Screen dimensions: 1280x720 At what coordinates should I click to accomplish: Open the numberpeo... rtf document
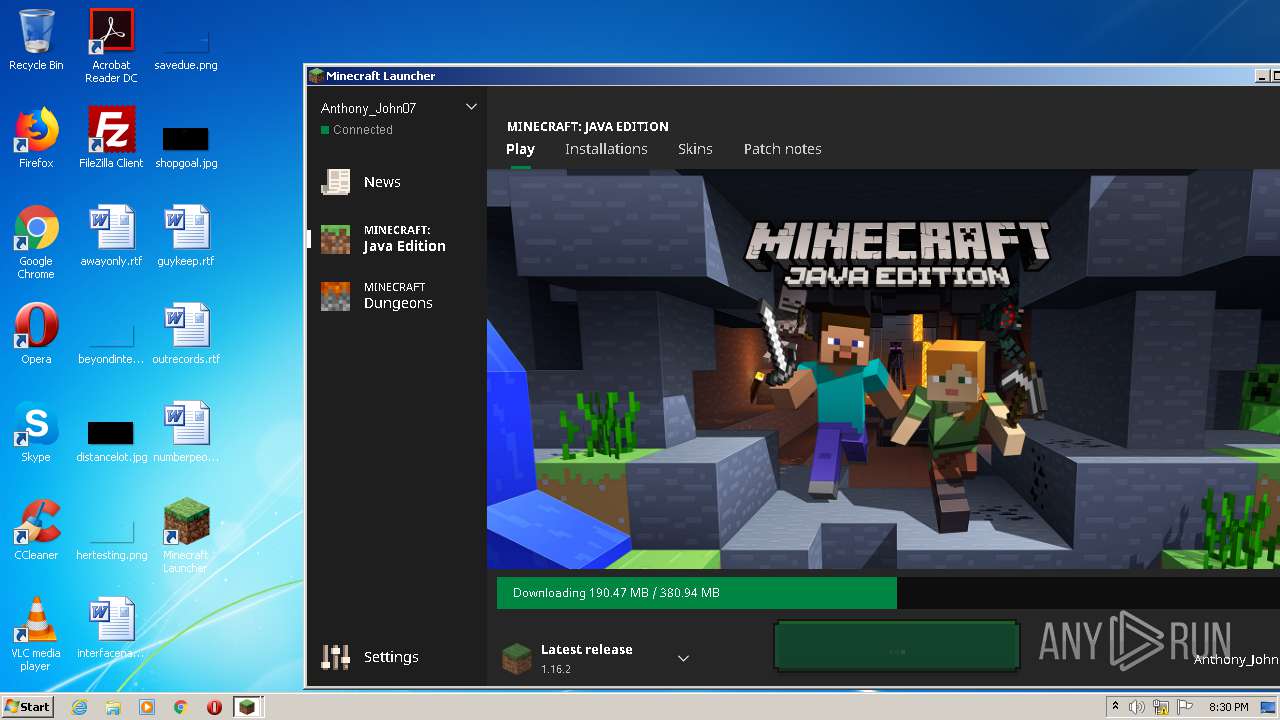point(186,432)
